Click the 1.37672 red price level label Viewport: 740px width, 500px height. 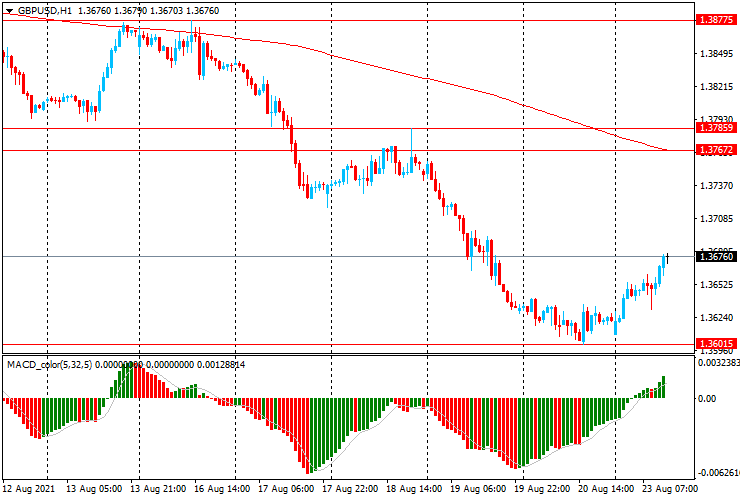point(716,150)
